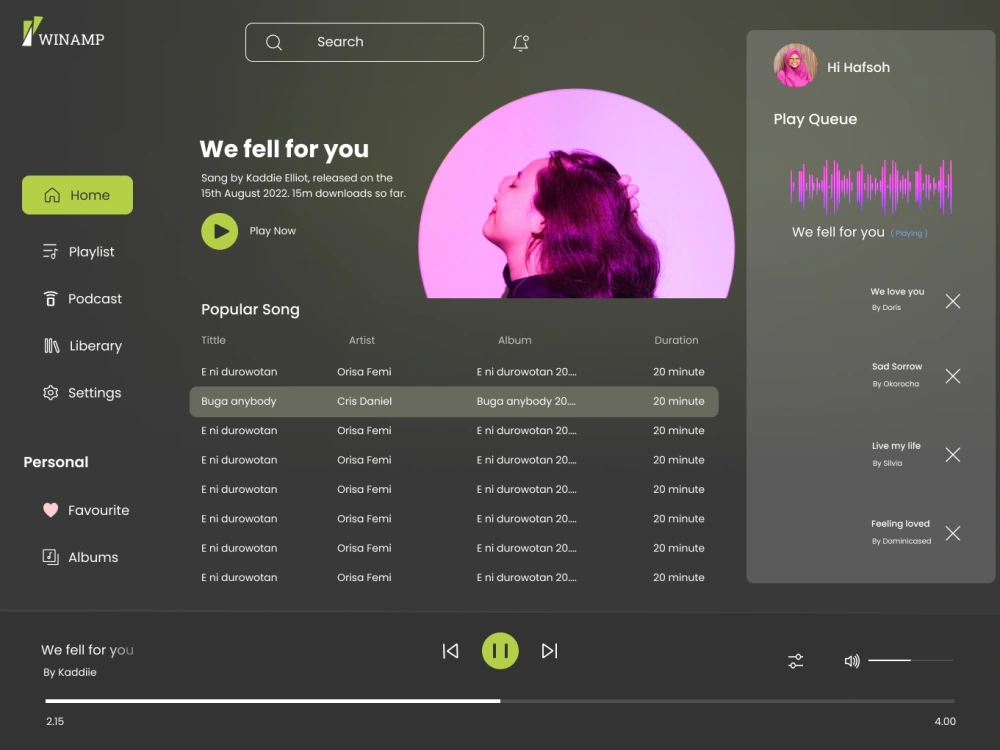
Task: Click the Albums icon in sidebar
Action: (50, 557)
